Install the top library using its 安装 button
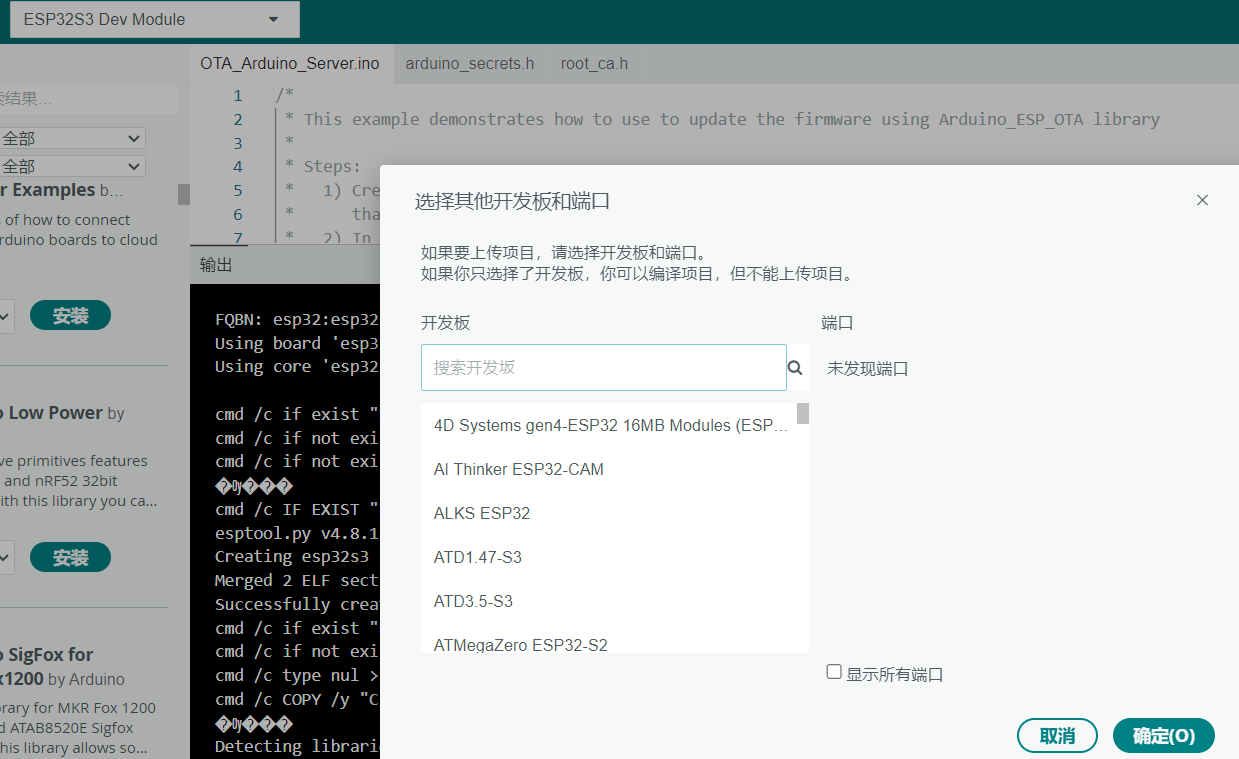1239x759 pixels. point(70,315)
